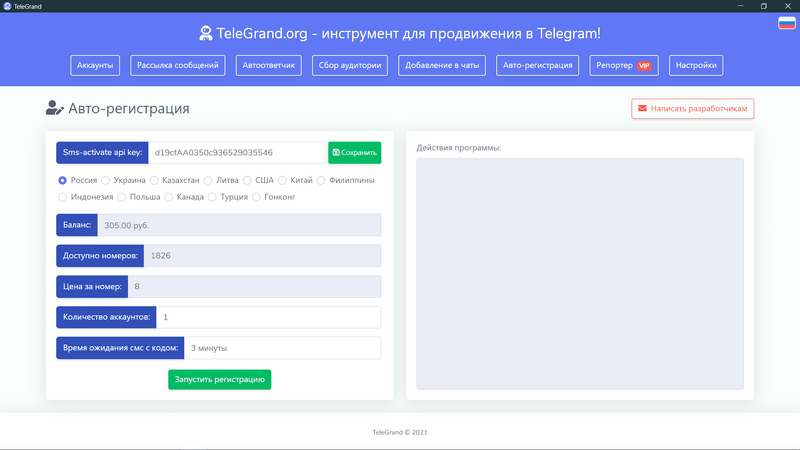Click Сохранить to save the api key
The height and width of the screenshot is (450, 800).
[355, 153]
